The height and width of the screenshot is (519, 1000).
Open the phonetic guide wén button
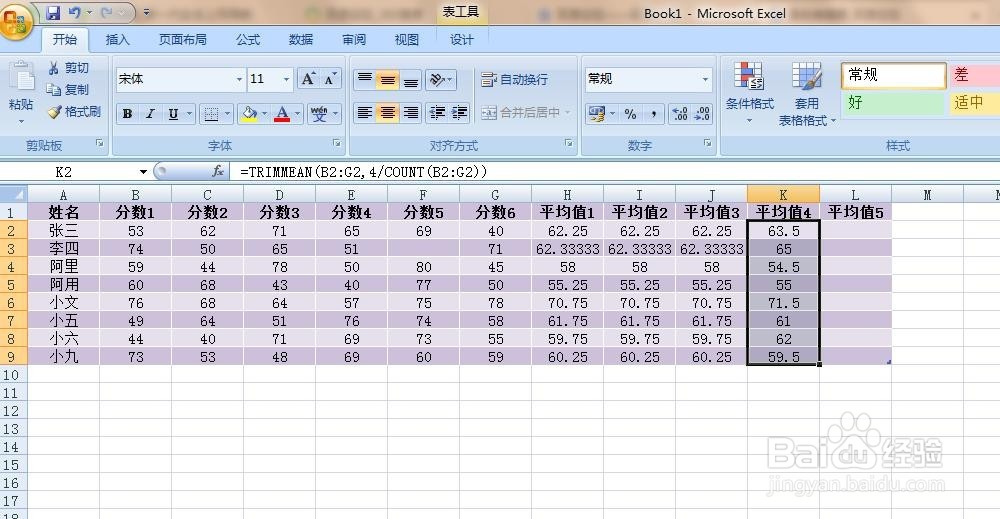click(319, 113)
